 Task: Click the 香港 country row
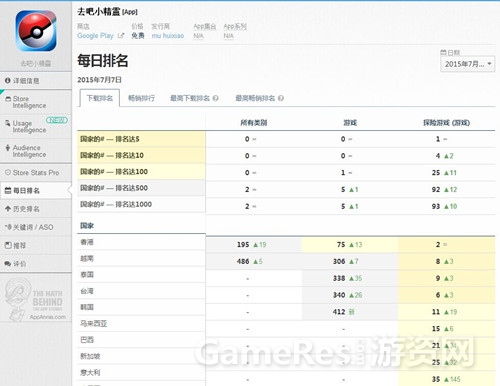pos(141,242)
